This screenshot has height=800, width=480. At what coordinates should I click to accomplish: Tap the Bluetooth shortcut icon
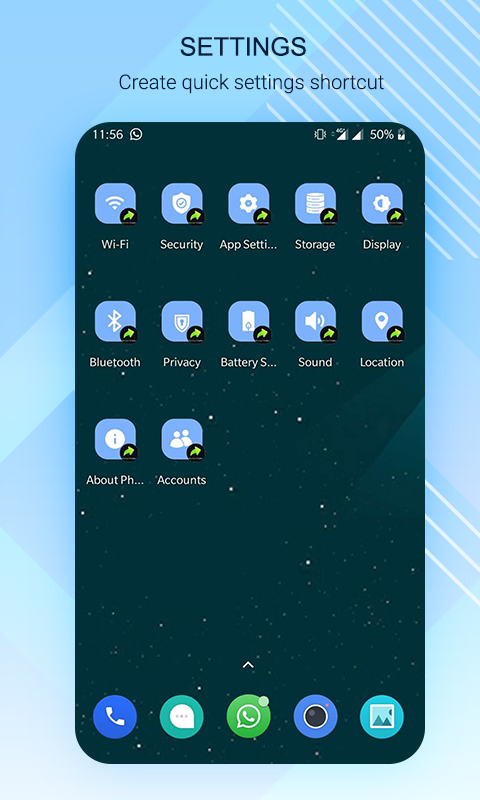pyautogui.click(x=115, y=322)
